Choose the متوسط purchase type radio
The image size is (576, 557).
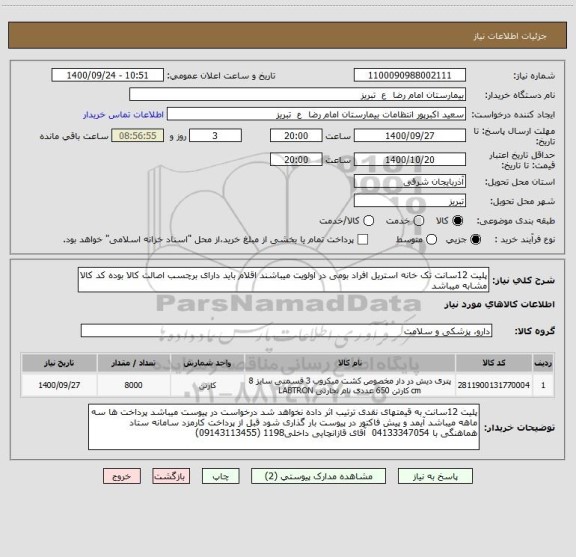point(431,240)
